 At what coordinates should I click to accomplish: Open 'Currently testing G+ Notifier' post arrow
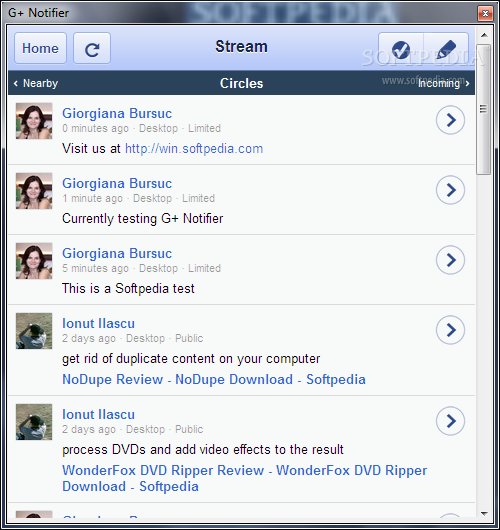point(450,190)
